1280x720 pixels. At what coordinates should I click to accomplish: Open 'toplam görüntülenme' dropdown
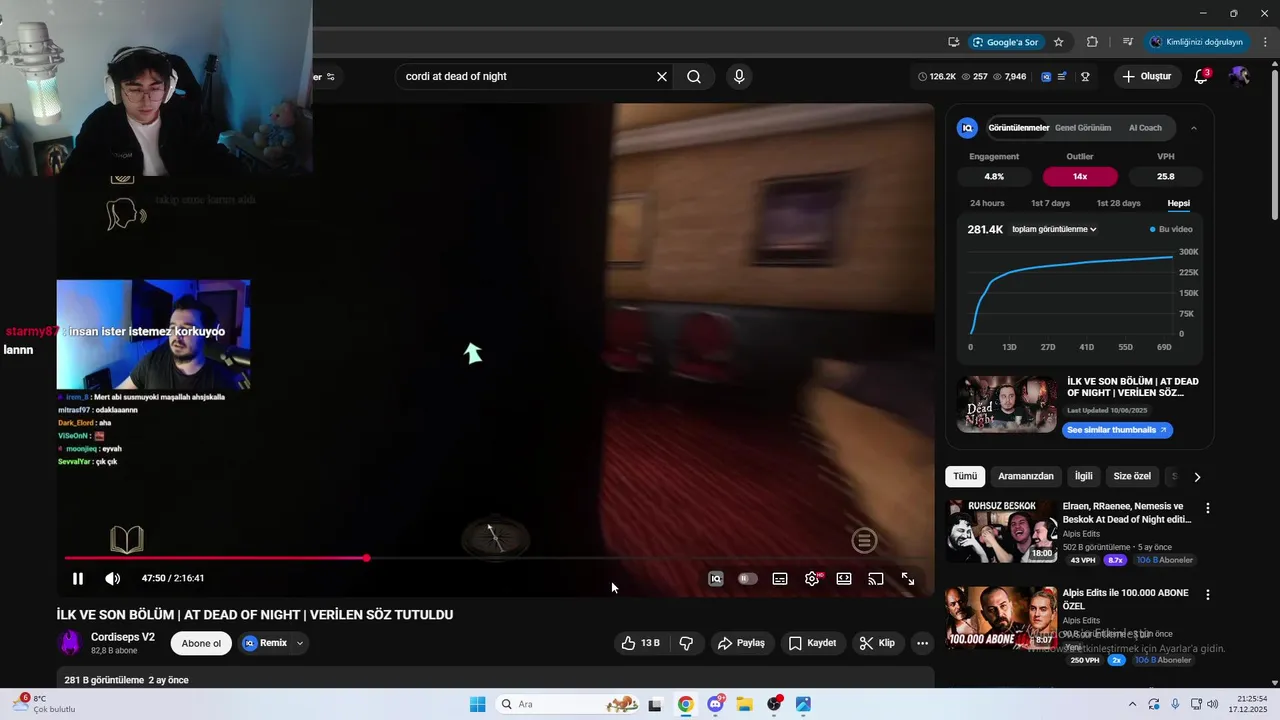point(1054,229)
